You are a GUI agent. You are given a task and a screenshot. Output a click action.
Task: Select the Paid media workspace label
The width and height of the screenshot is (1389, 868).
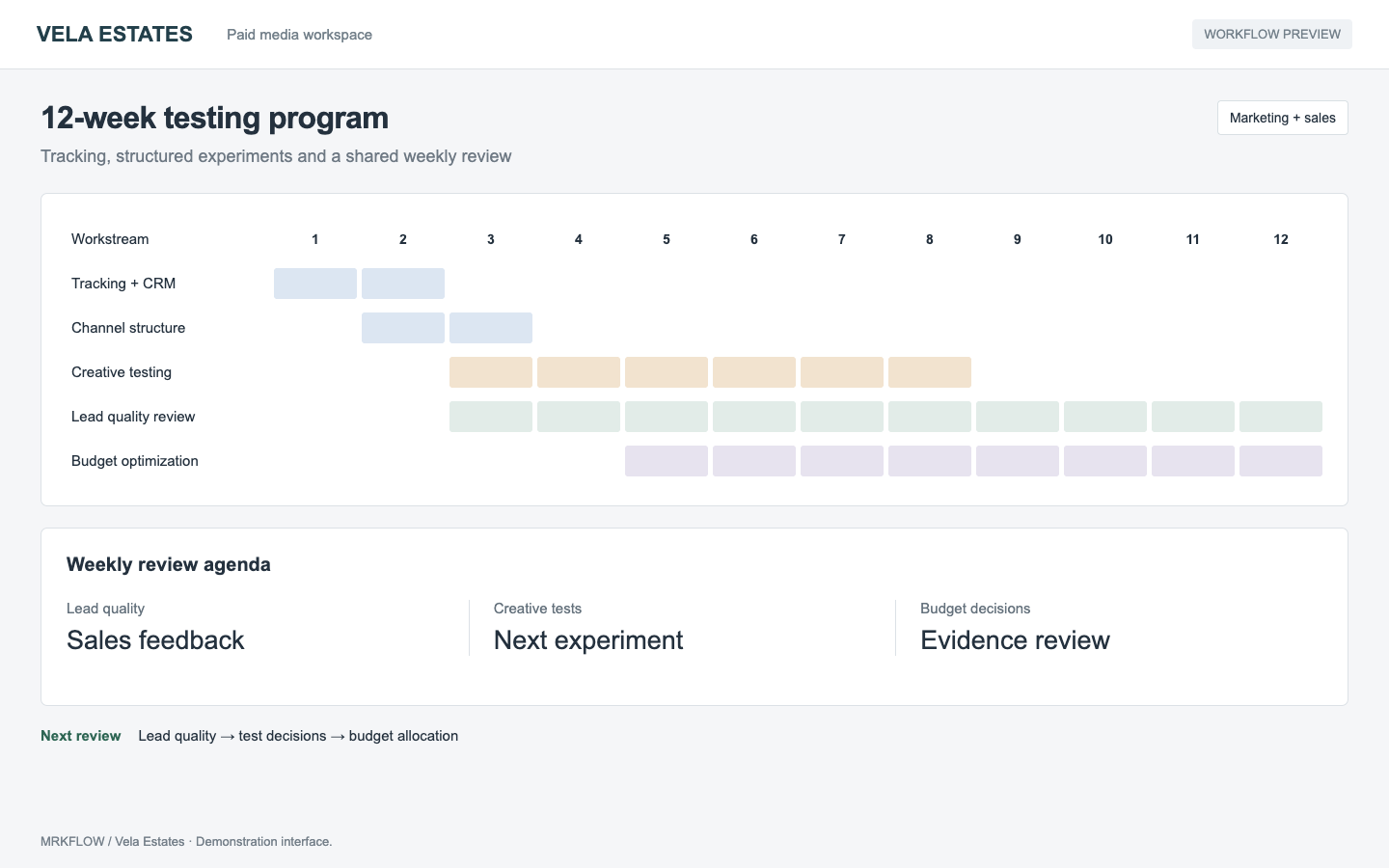tap(299, 35)
